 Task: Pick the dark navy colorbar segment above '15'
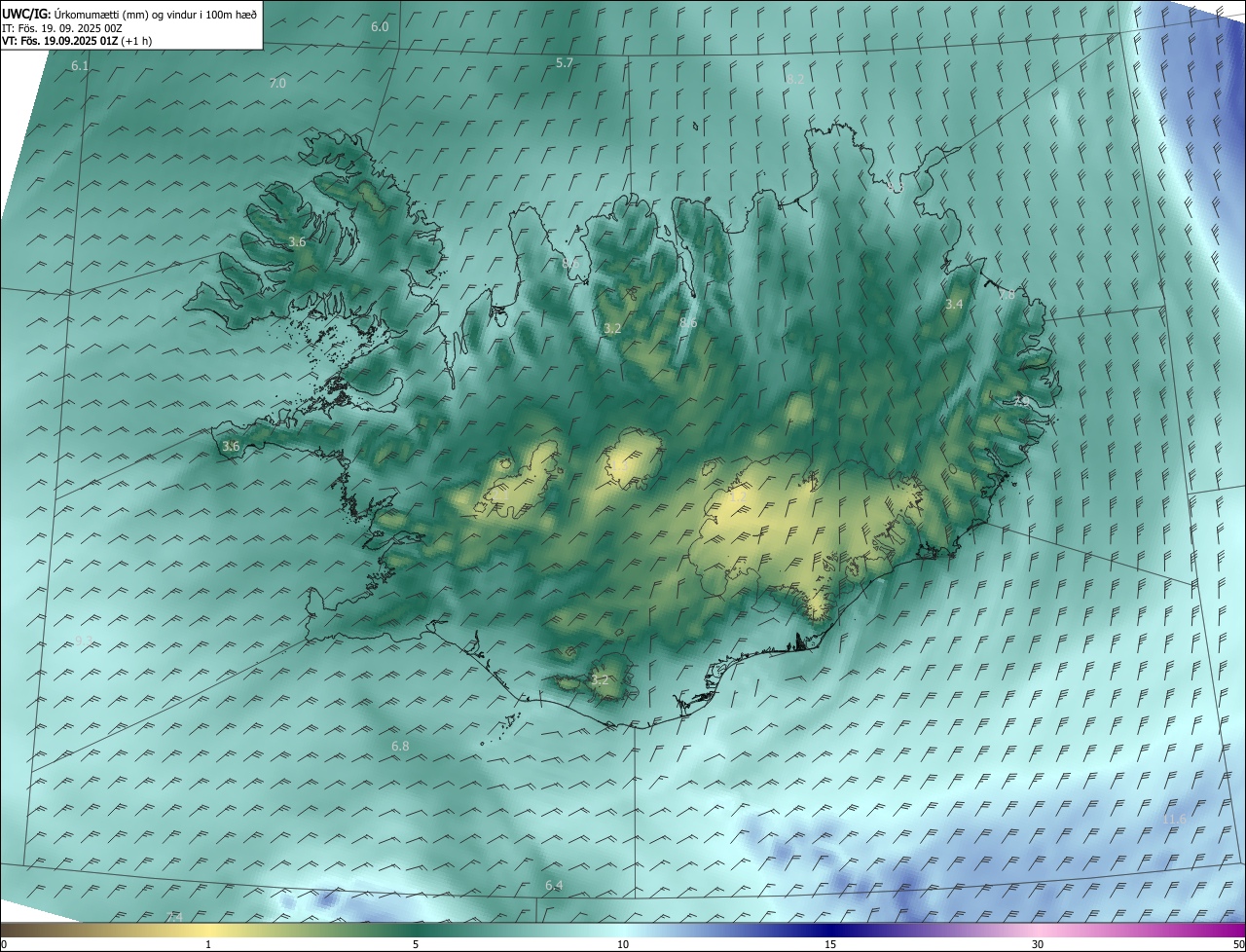(830, 929)
